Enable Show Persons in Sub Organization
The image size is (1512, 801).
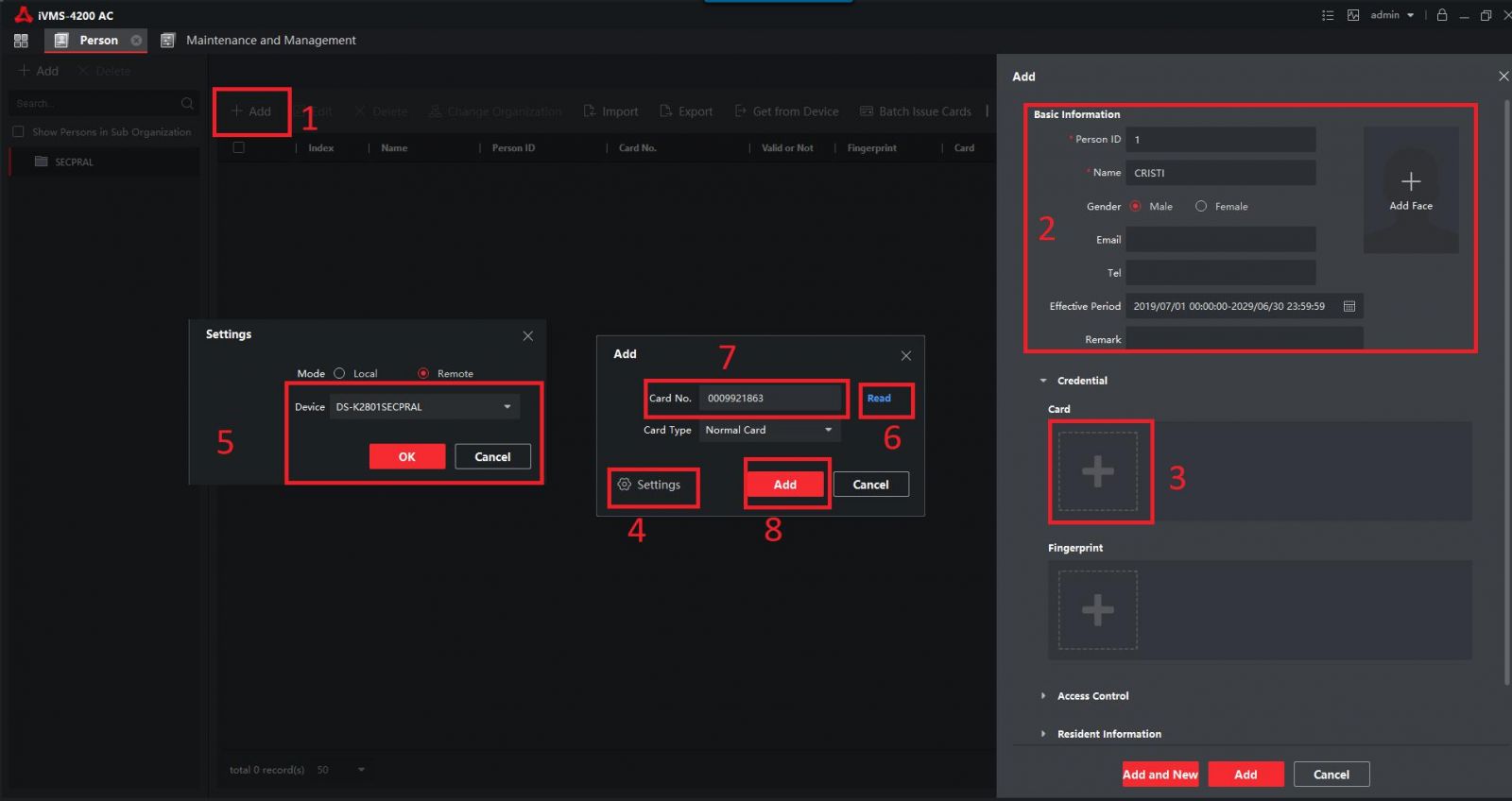point(18,132)
